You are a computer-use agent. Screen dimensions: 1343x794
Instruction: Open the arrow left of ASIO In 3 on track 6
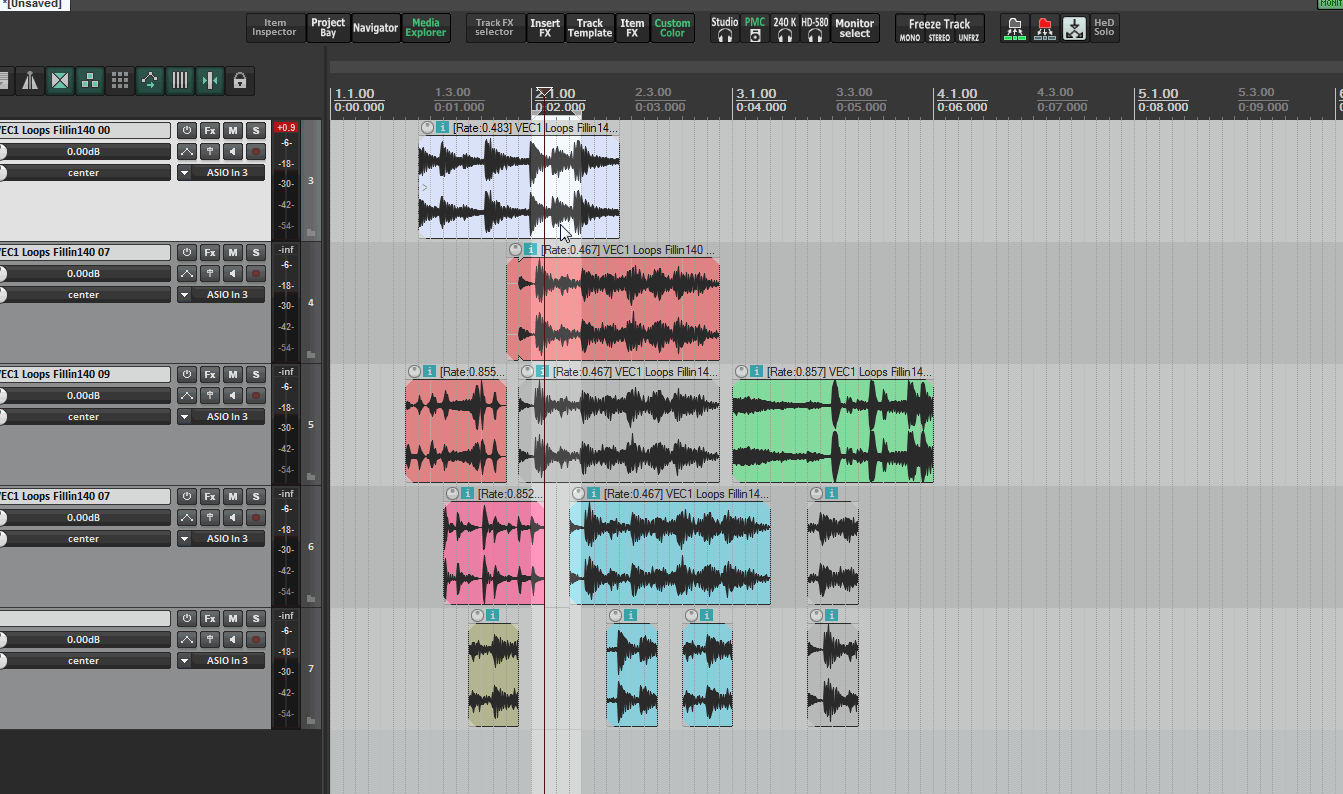point(184,539)
